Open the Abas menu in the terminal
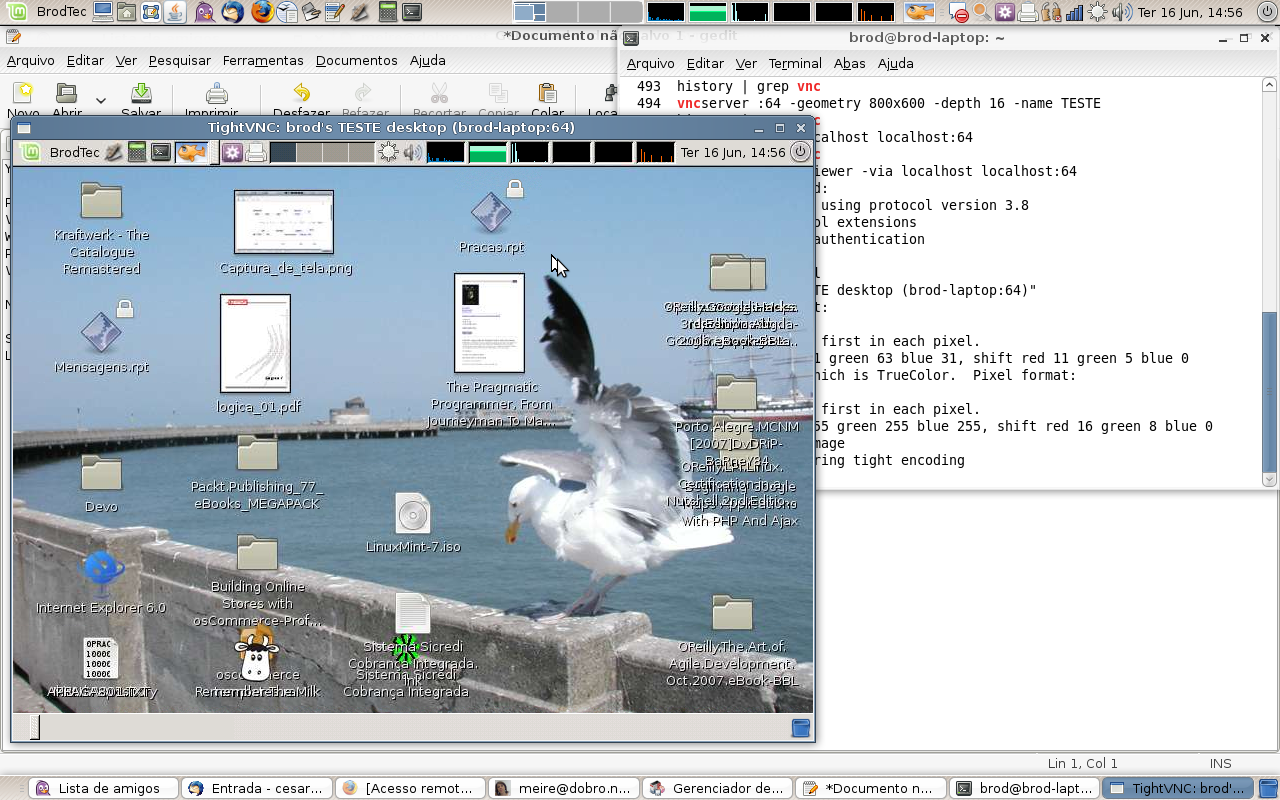 [x=849, y=63]
